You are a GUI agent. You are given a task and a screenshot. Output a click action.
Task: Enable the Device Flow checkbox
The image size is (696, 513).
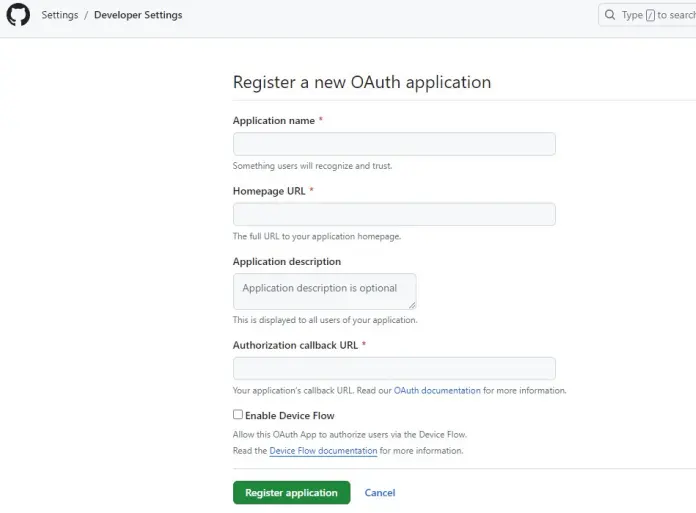pos(238,415)
